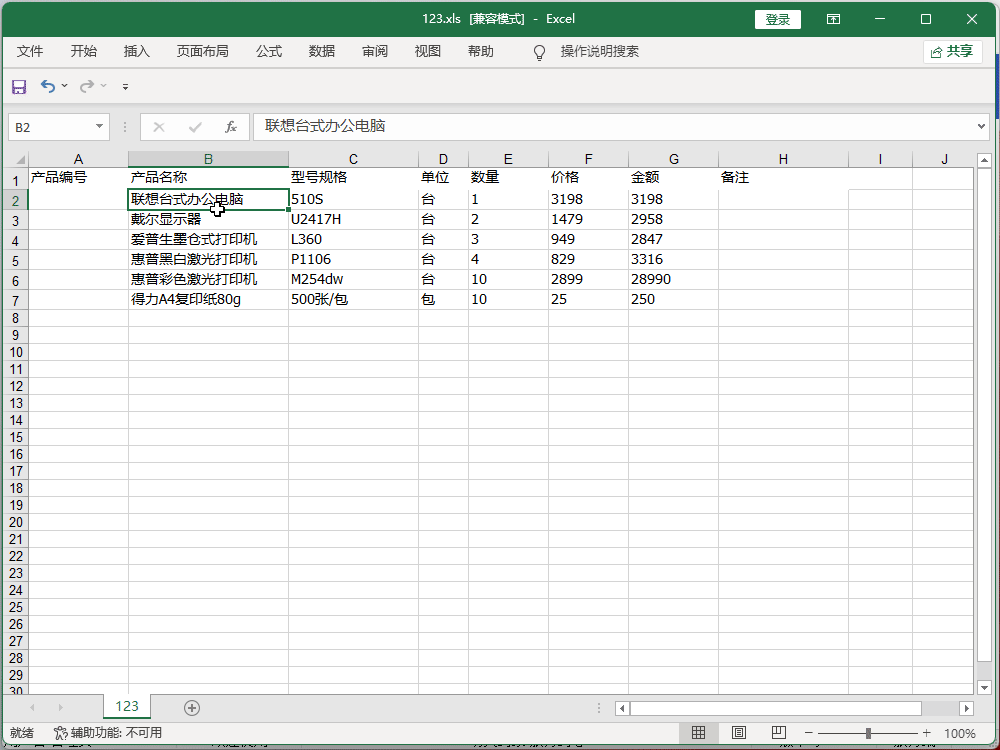Open the Insert Function dialog
Screen dimensions: 1000x750
(231, 127)
